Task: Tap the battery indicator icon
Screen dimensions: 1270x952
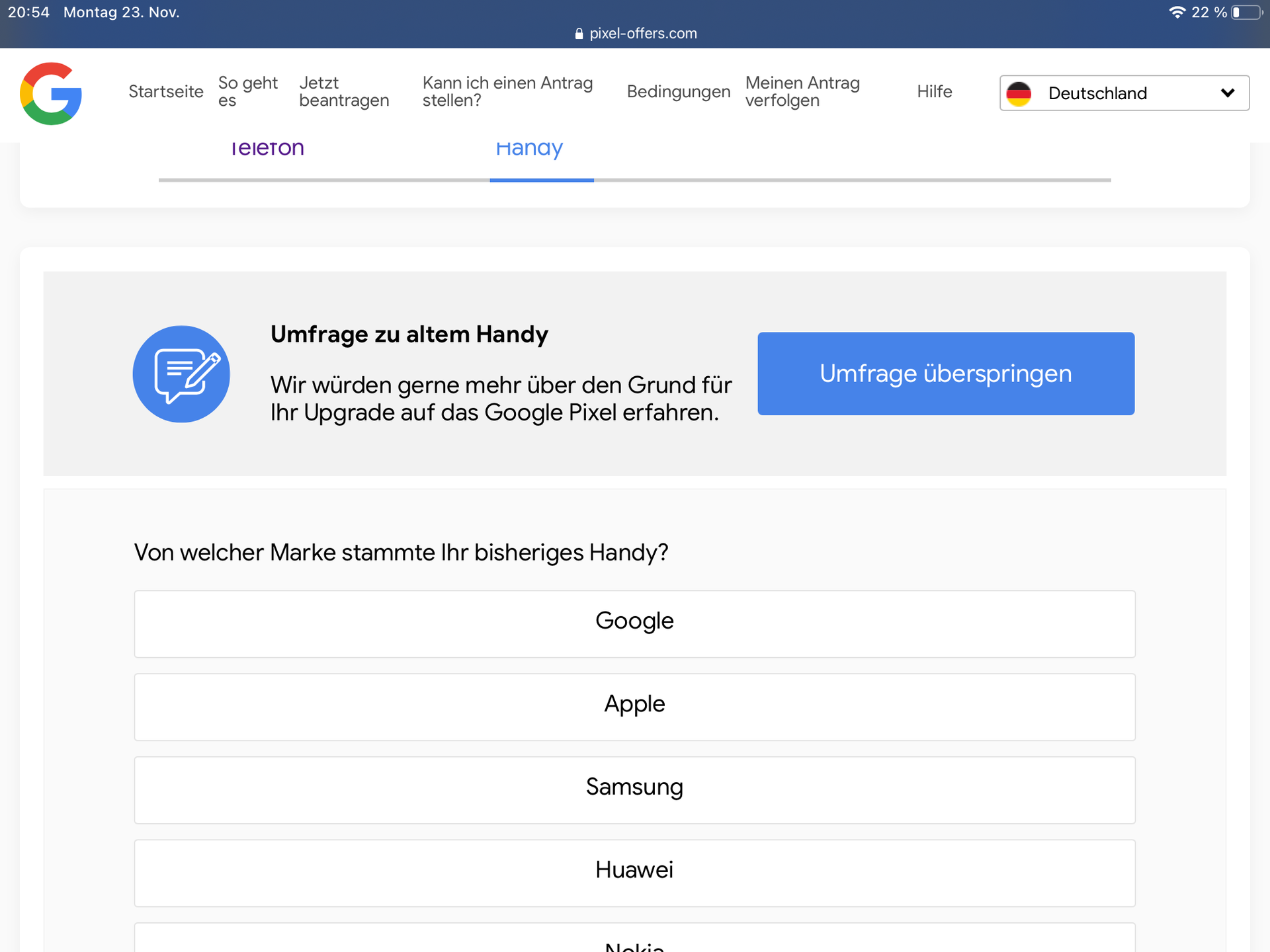Action: (1247, 12)
